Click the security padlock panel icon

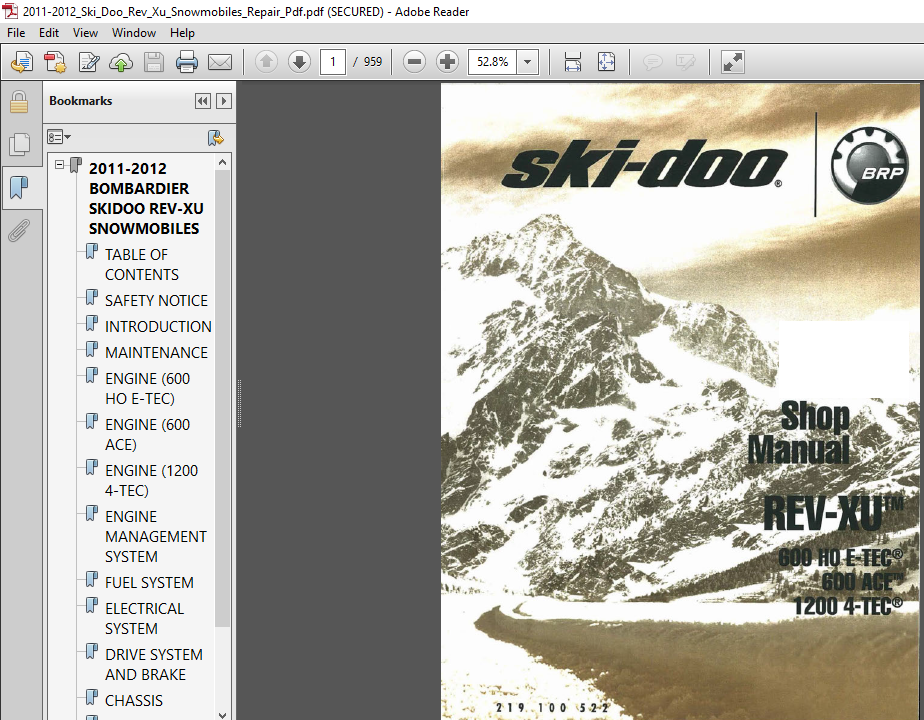pyautogui.click(x=19, y=102)
